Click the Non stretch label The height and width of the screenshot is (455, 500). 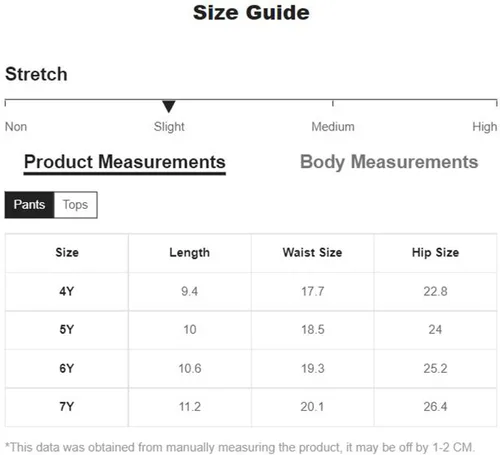click(x=16, y=127)
